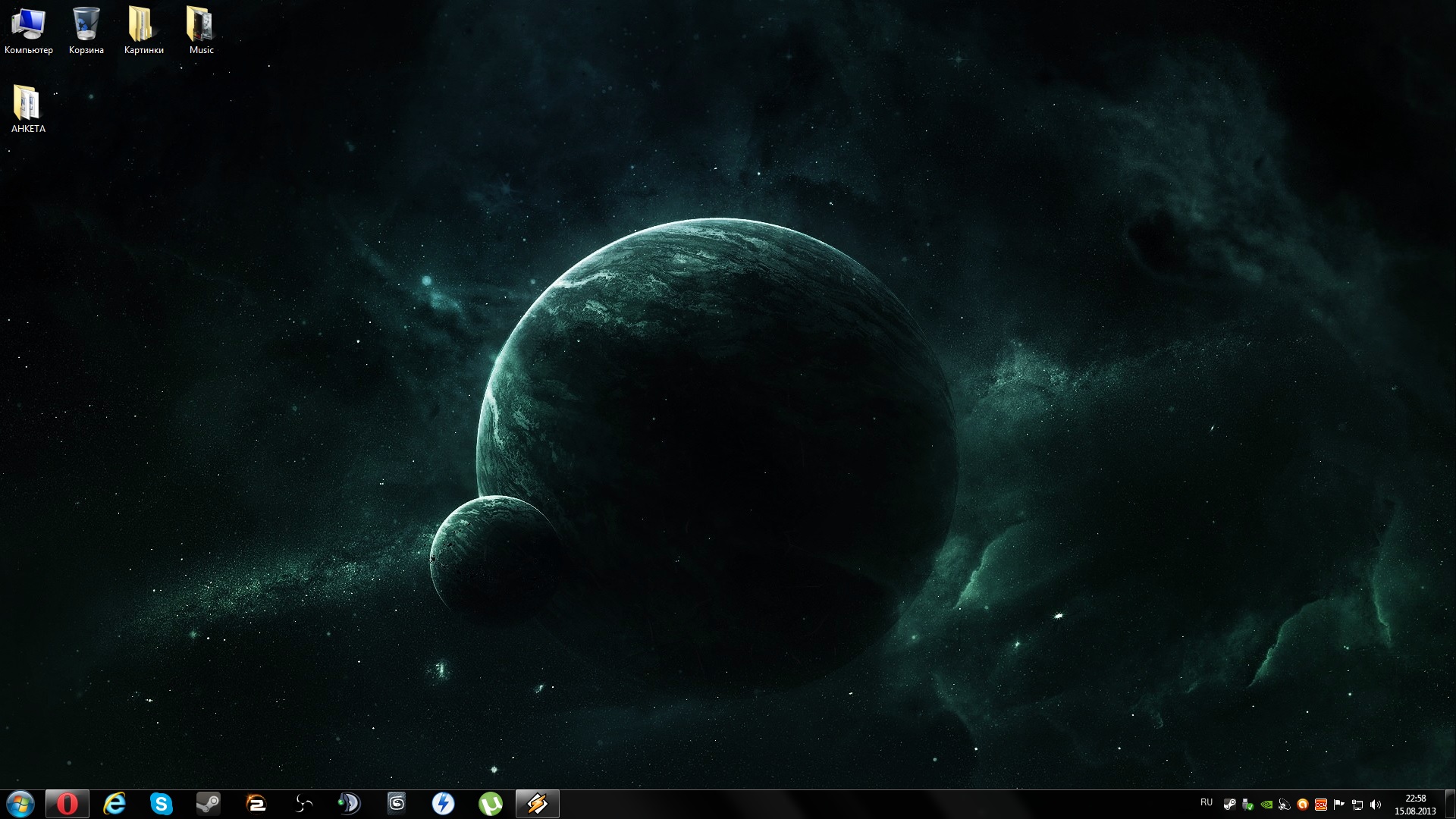Open Steam from the taskbar
Viewport: 1456px width, 819px height.
click(x=209, y=804)
